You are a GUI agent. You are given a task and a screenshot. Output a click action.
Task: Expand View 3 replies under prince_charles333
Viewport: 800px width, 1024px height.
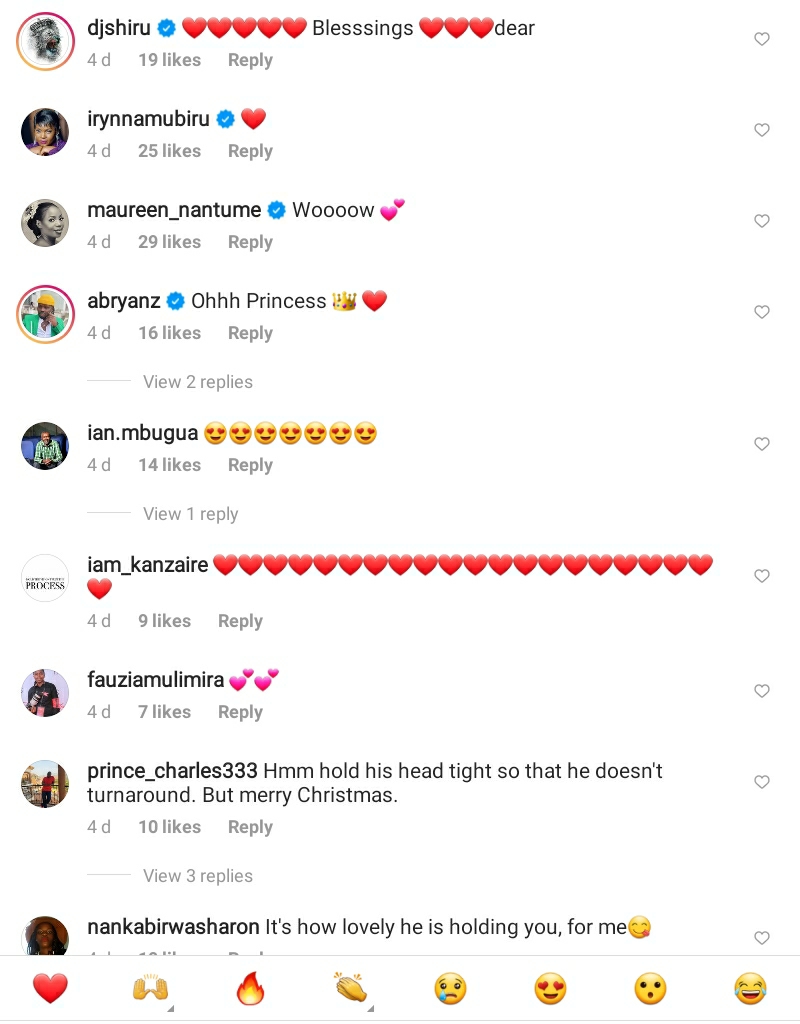point(197,876)
